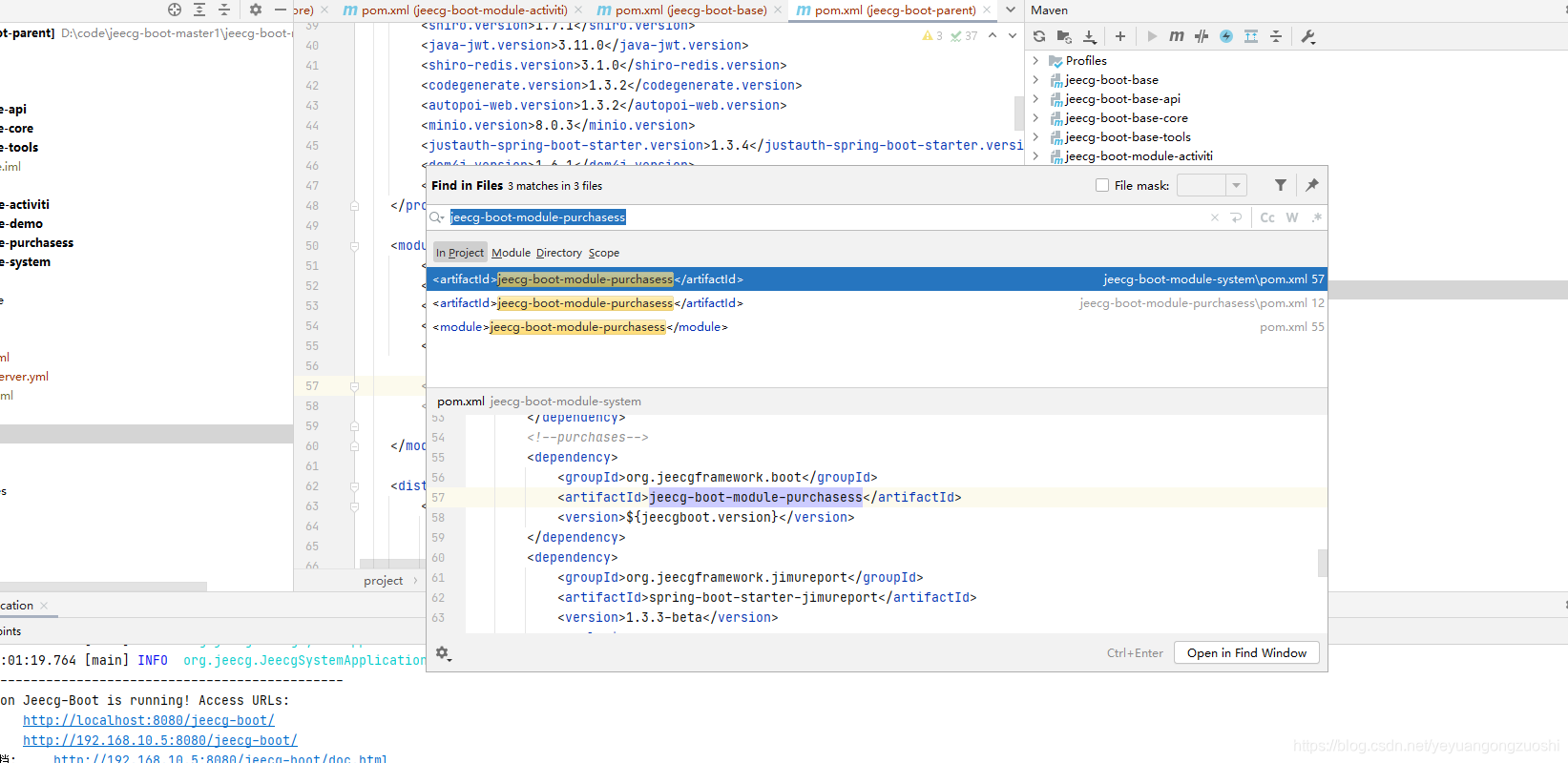Screen dimensions: 1568x763
Task: Open the File mask dropdown
Action: [1236, 185]
